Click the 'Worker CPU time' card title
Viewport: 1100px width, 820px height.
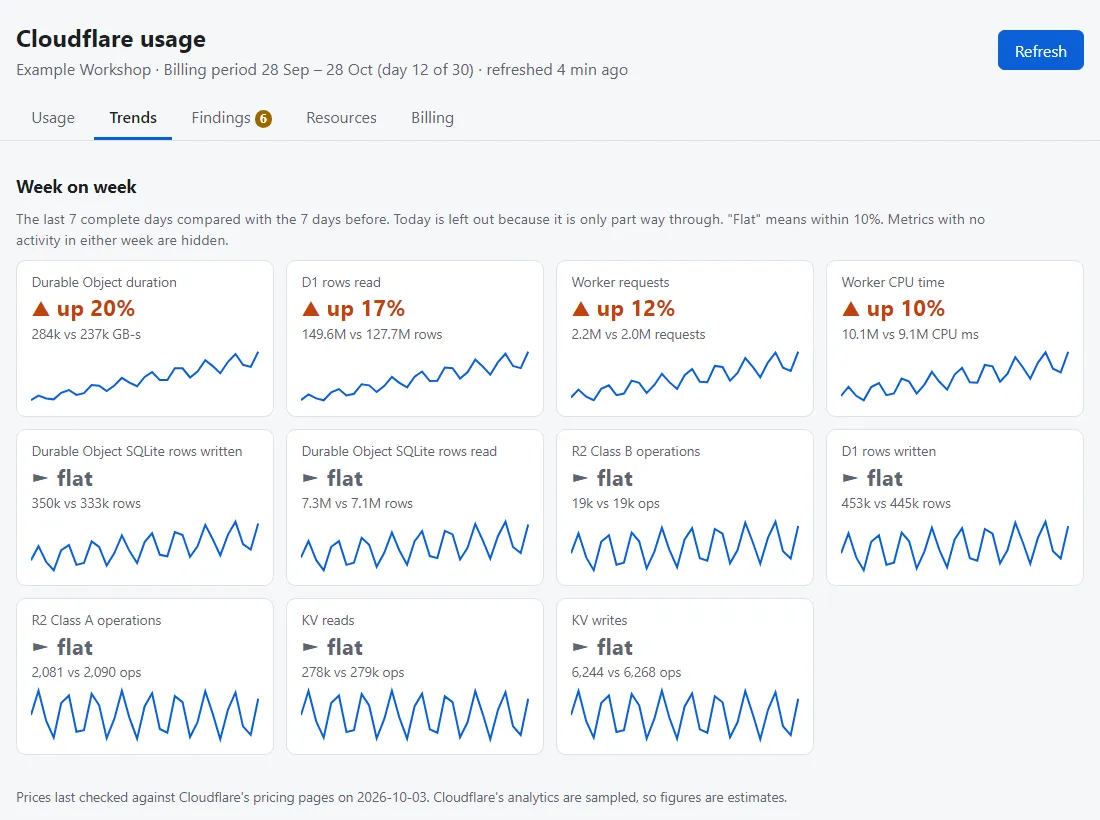(x=893, y=282)
